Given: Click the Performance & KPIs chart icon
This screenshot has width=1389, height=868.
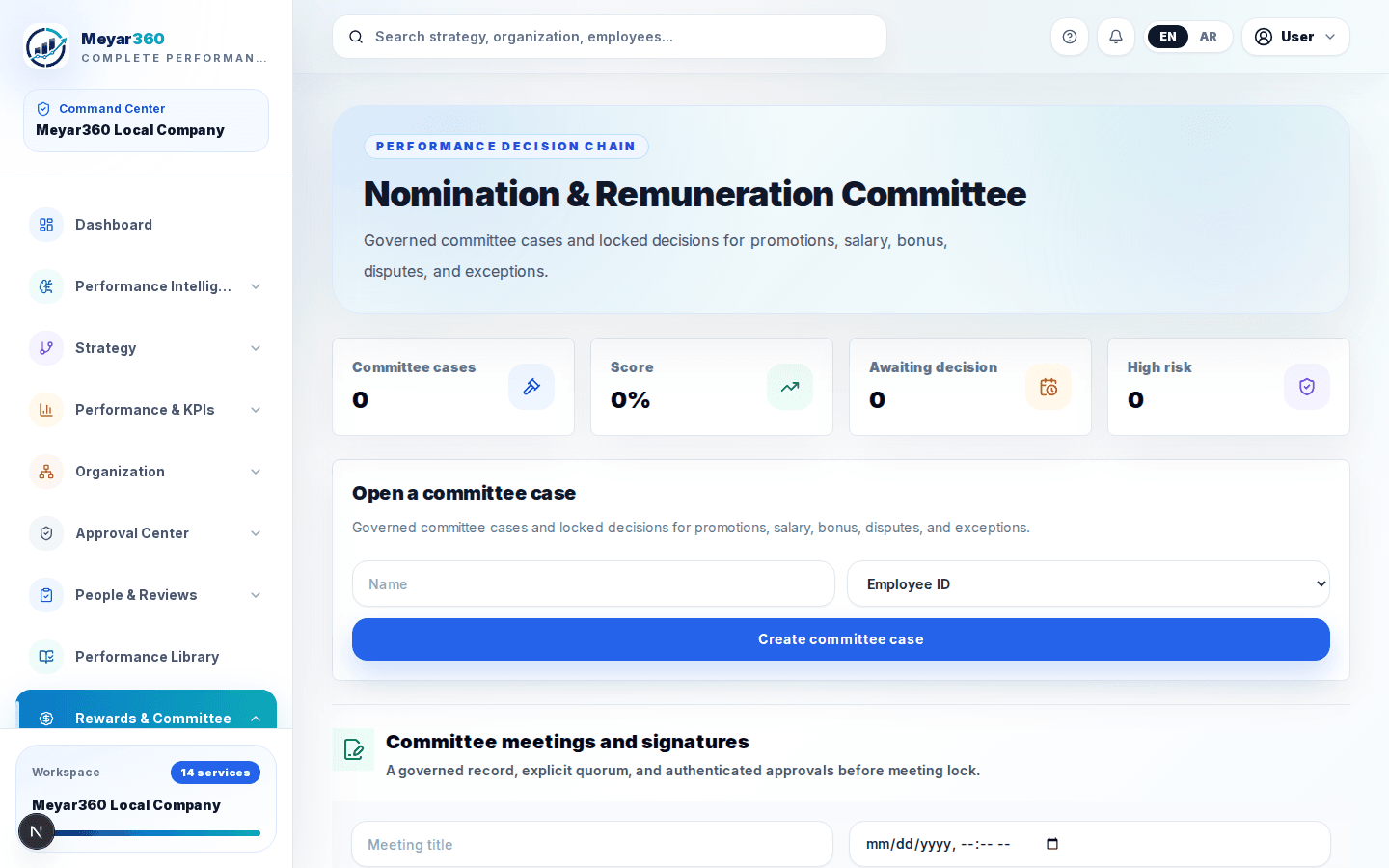Looking at the screenshot, I should coord(46,410).
